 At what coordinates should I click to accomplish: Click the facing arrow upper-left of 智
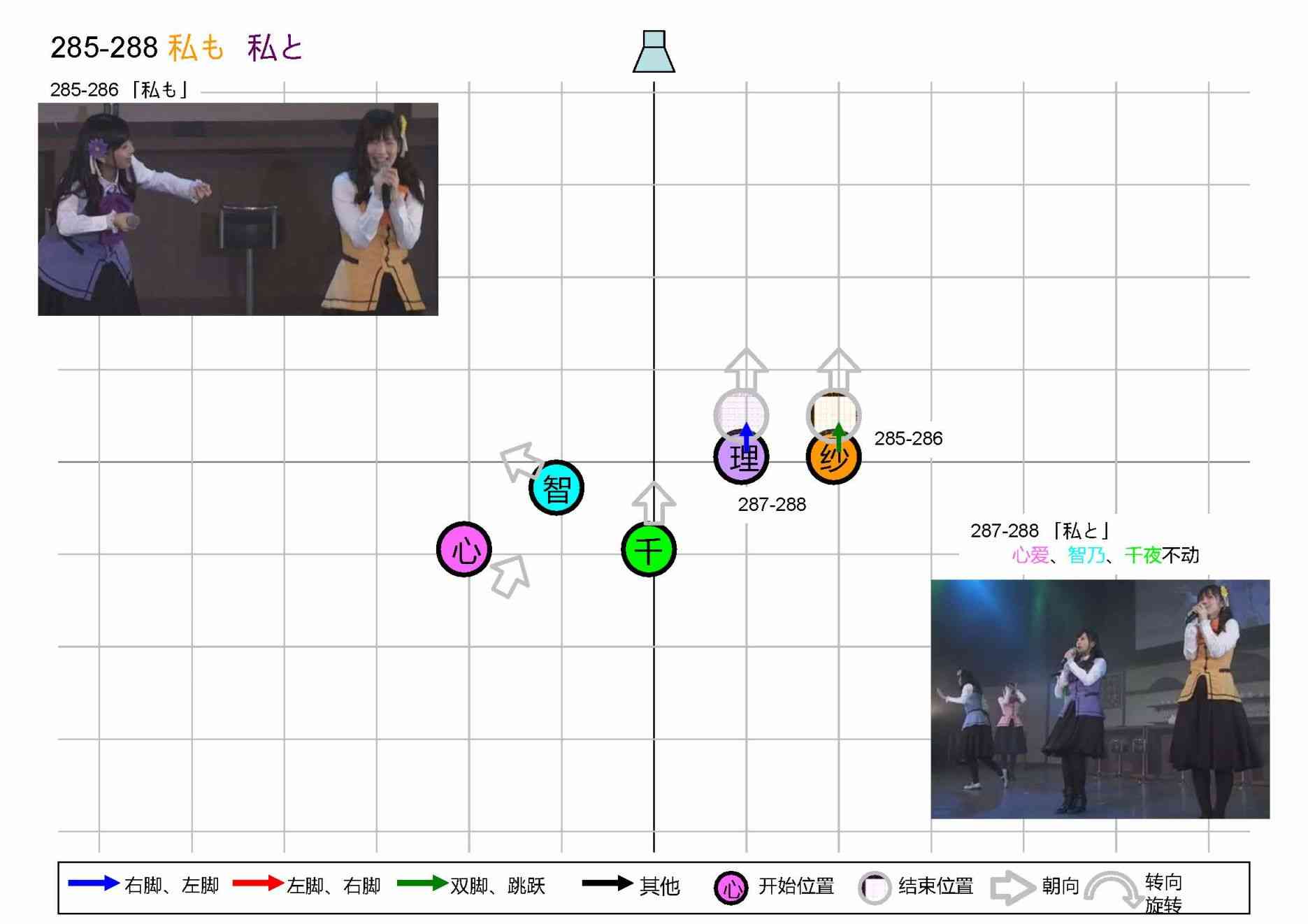[520, 461]
